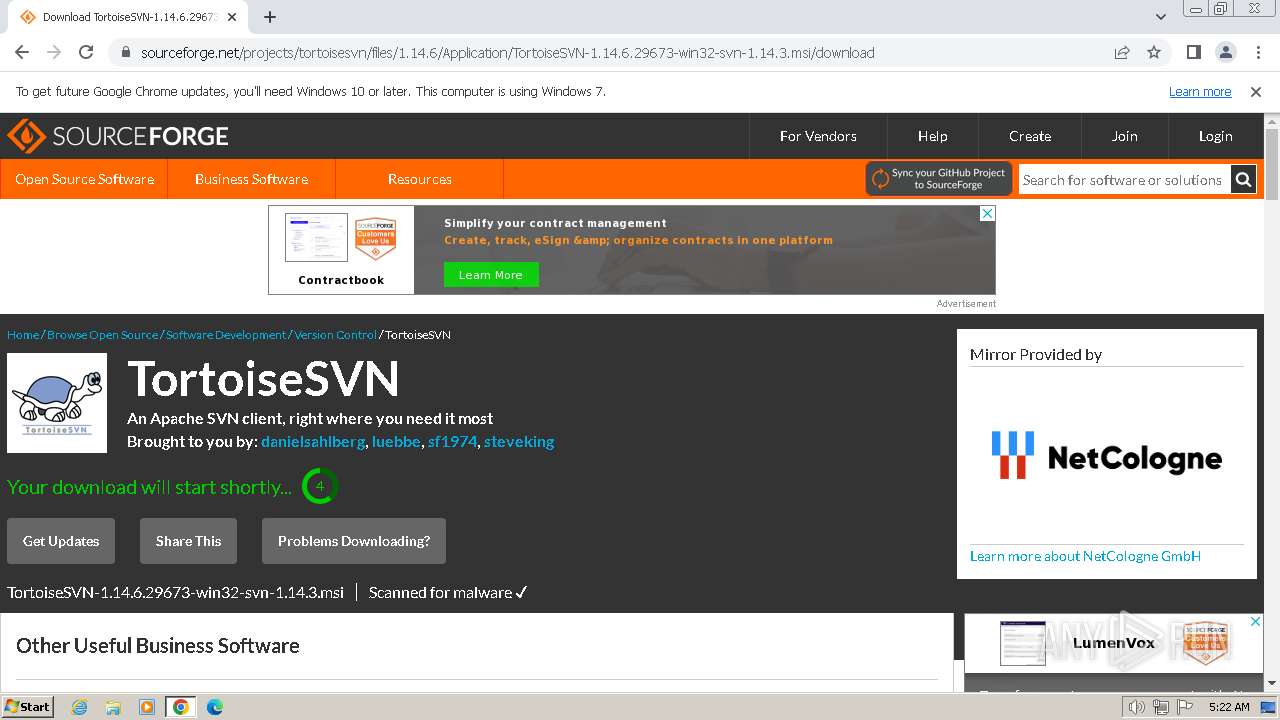The height and width of the screenshot is (720, 1280).
Task: Open a new browser tab
Action: click(x=270, y=17)
